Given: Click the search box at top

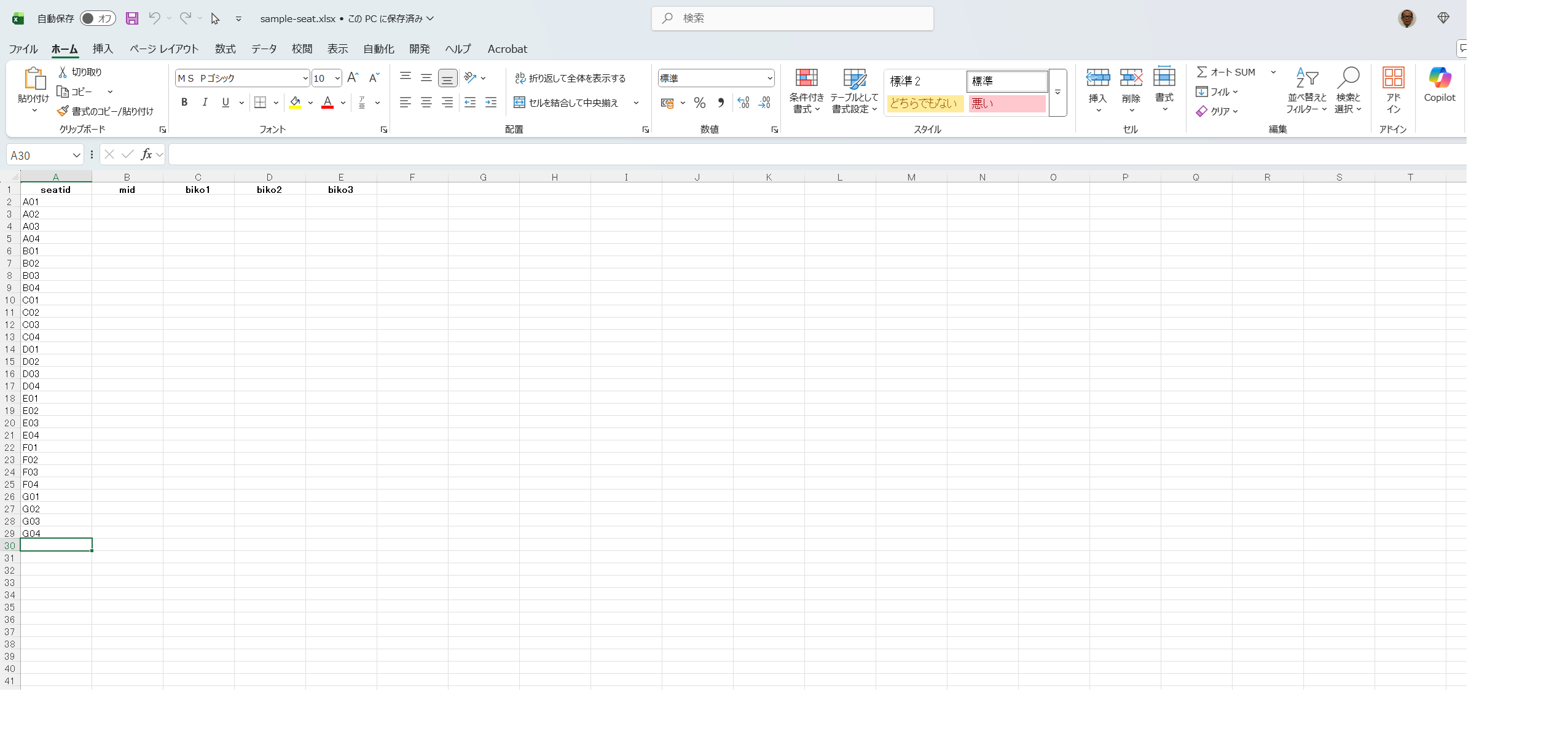Looking at the screenshot, I should click(x=792, y=18).
